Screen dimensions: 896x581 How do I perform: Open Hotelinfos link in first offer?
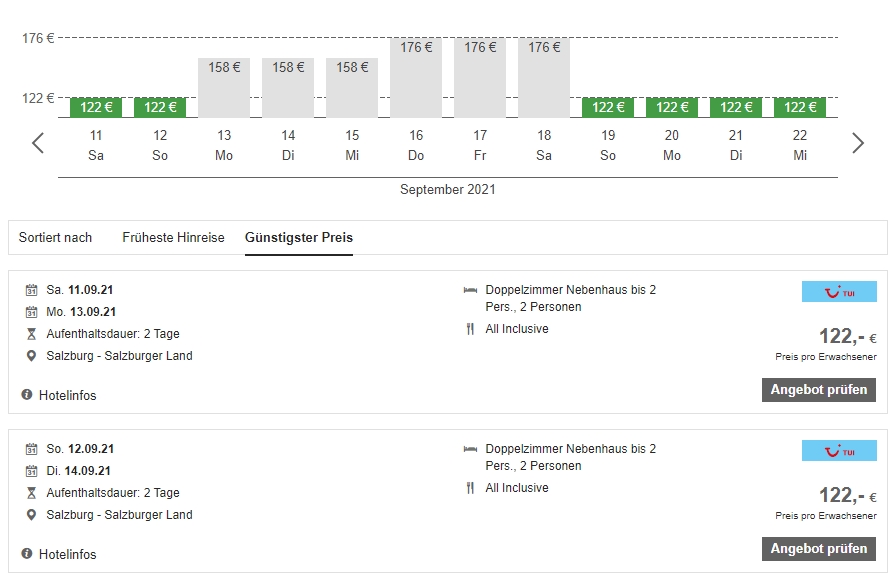(67, 395)
